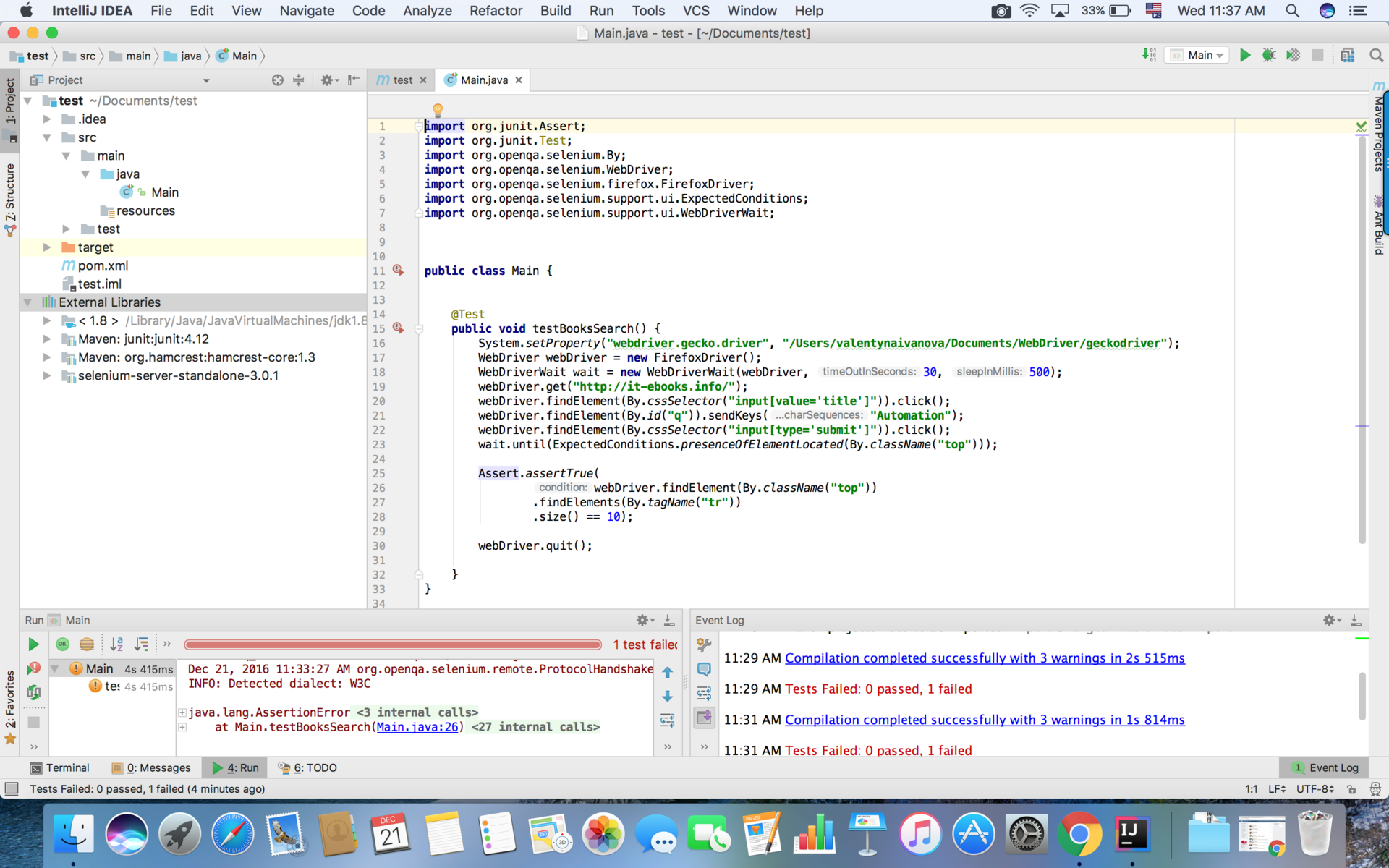Jump to previous failed test arrow
Screen dimensions: 1389x868
(x=668, y=673)
